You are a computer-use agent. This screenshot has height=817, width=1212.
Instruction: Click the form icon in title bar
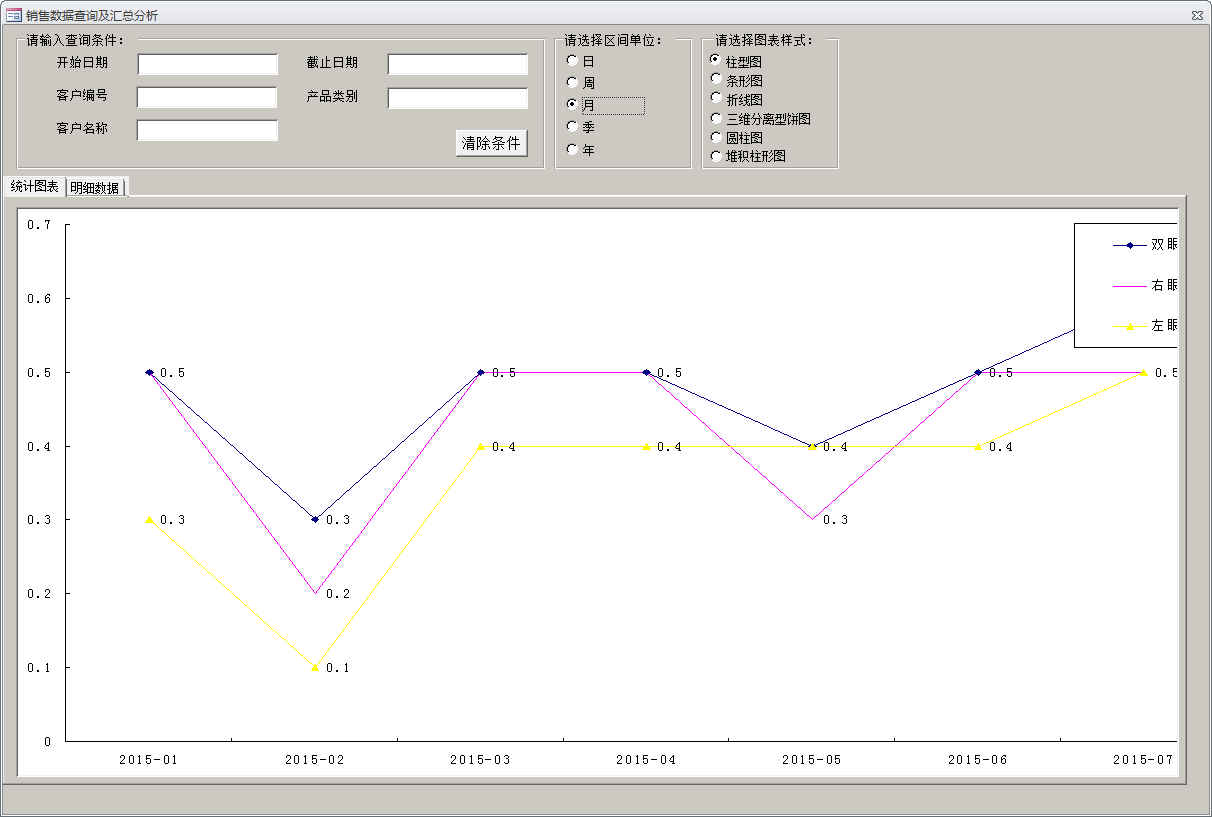(x=14, y=15)
